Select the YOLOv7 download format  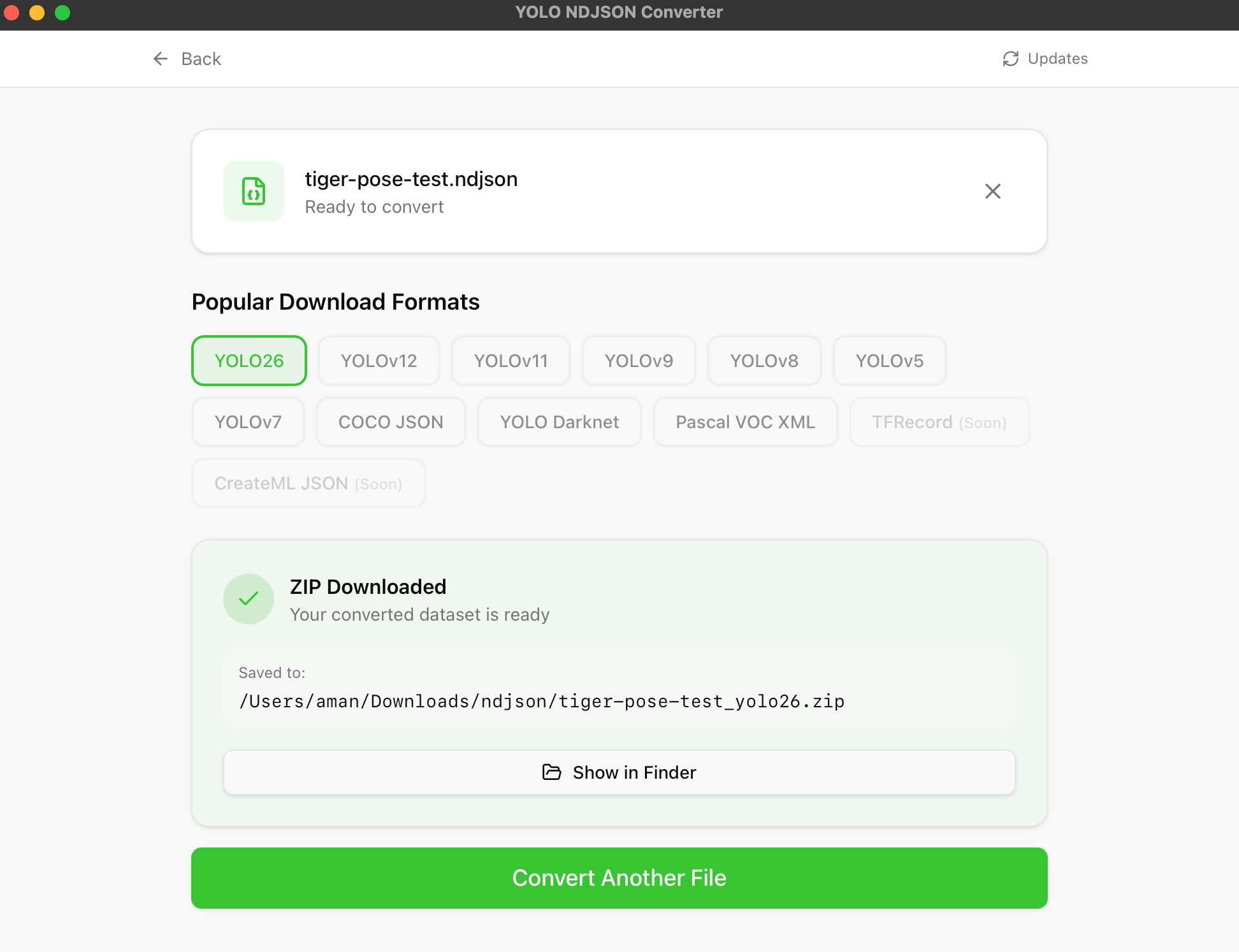(x=248, y=422)
